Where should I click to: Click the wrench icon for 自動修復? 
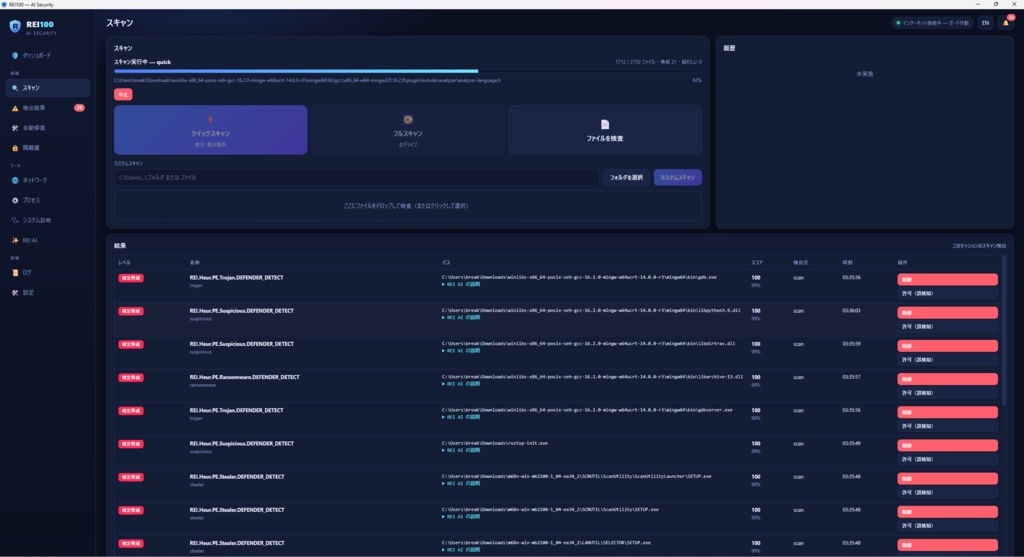[x=15, y=128]
